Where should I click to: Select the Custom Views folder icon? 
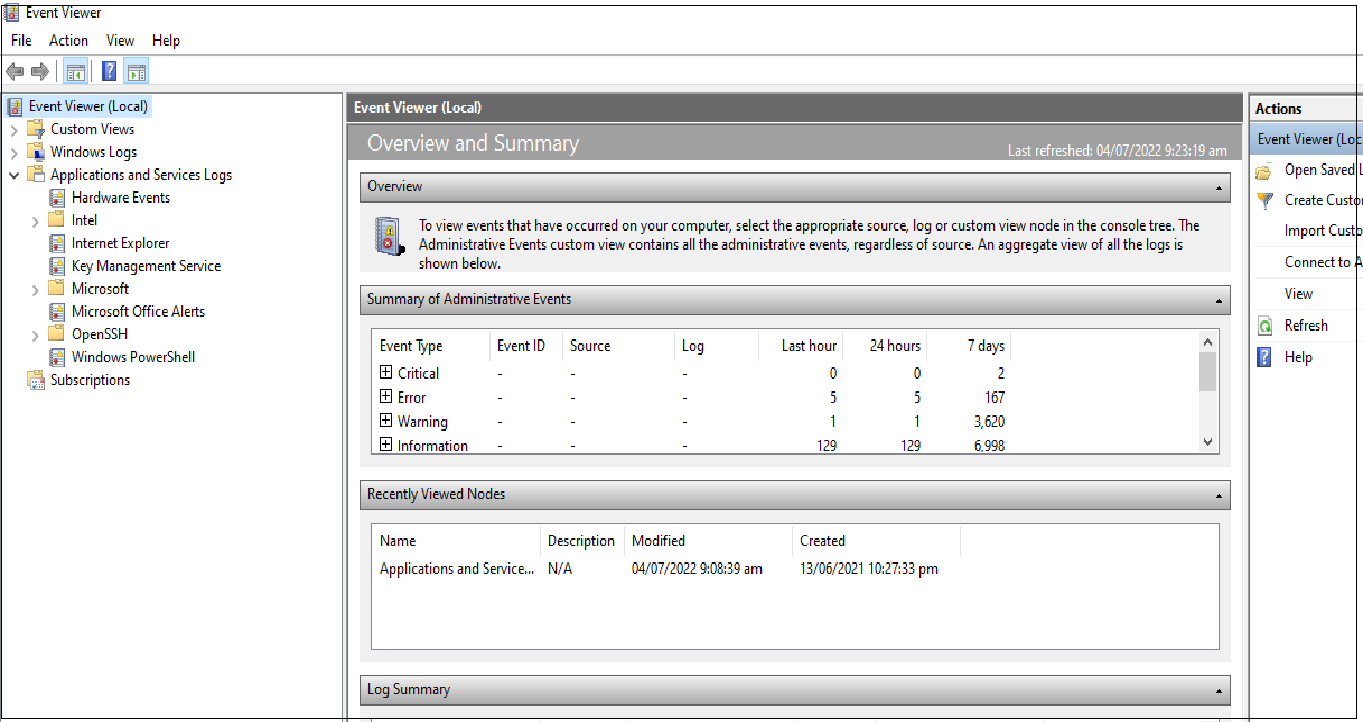pos(36,129)
